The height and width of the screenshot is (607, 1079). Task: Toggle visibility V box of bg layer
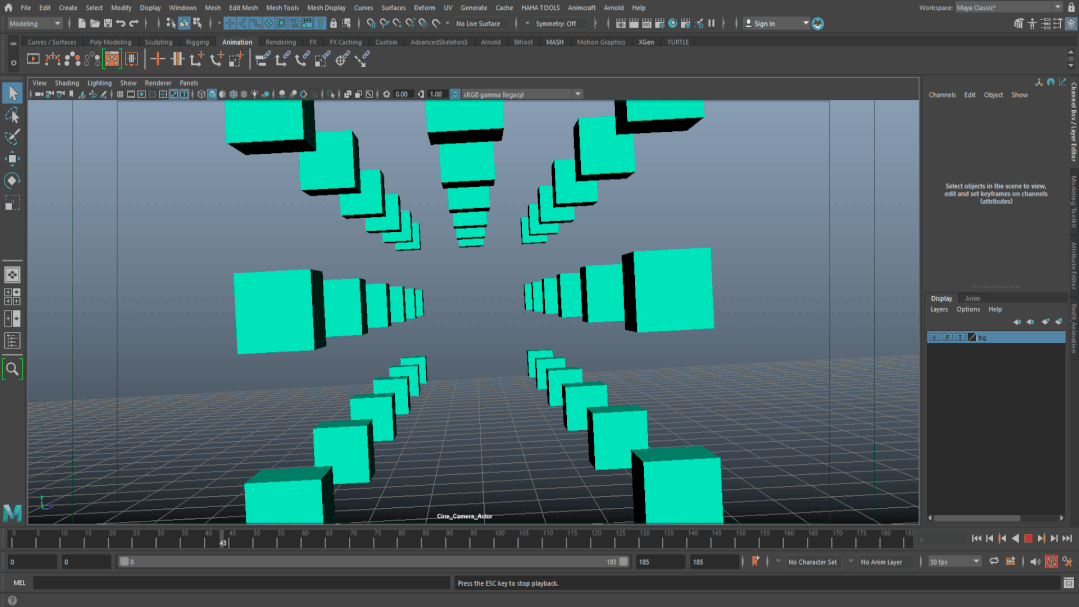(x=934, y=338)
